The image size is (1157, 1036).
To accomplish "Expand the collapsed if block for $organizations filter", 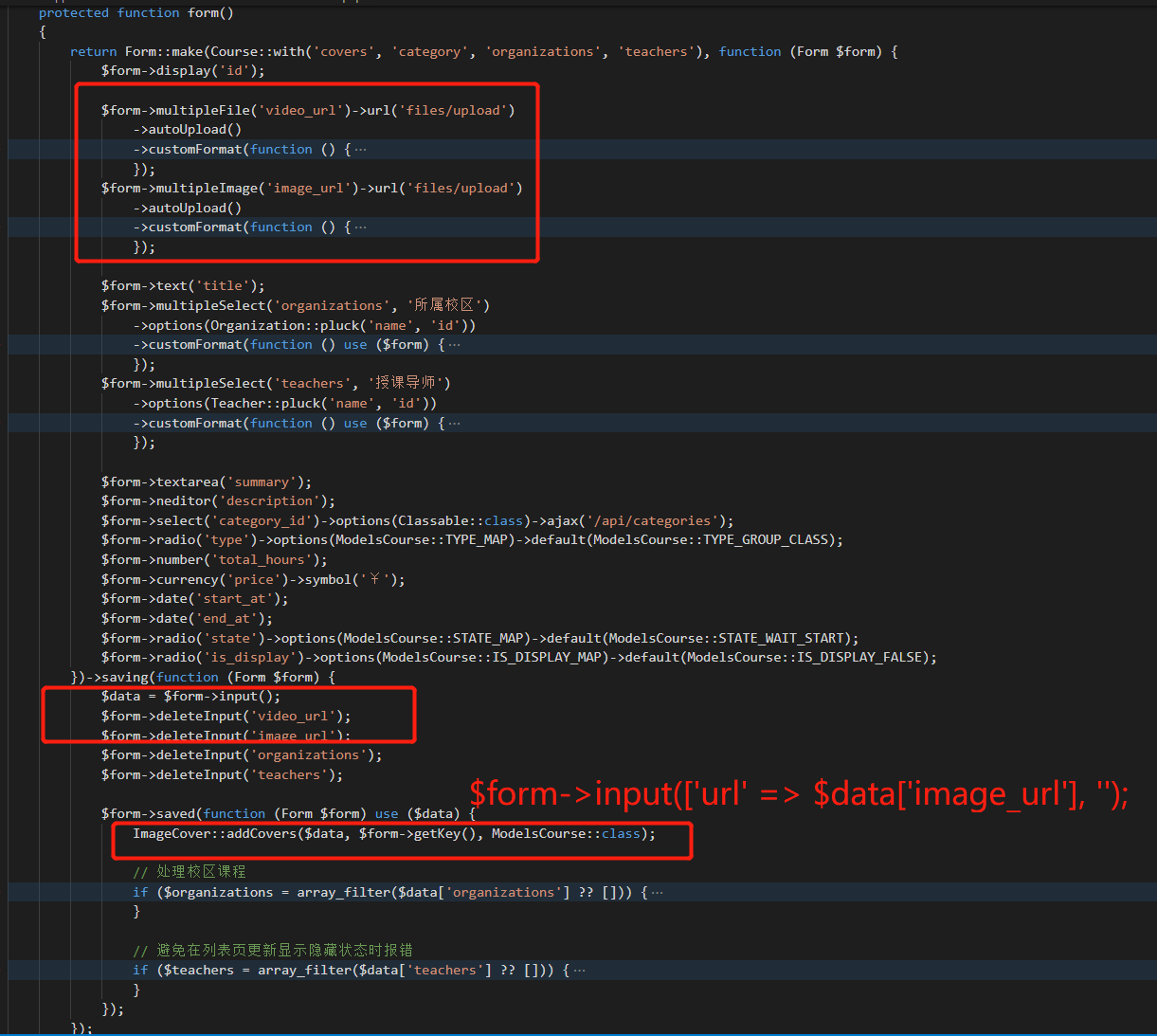I will (x=657, y=892).
